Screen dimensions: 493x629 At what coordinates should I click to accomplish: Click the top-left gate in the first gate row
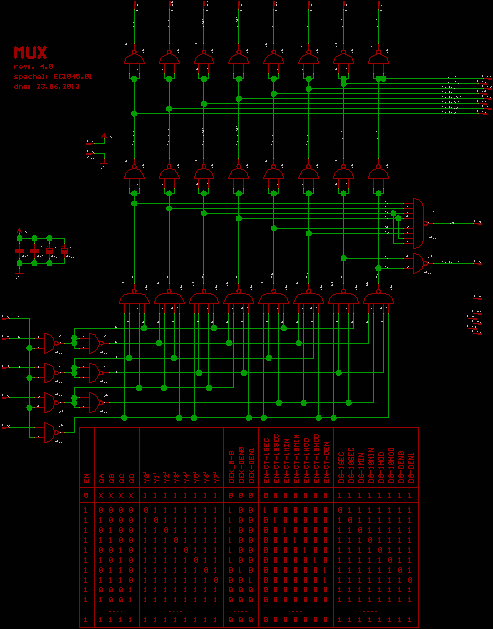134,59
